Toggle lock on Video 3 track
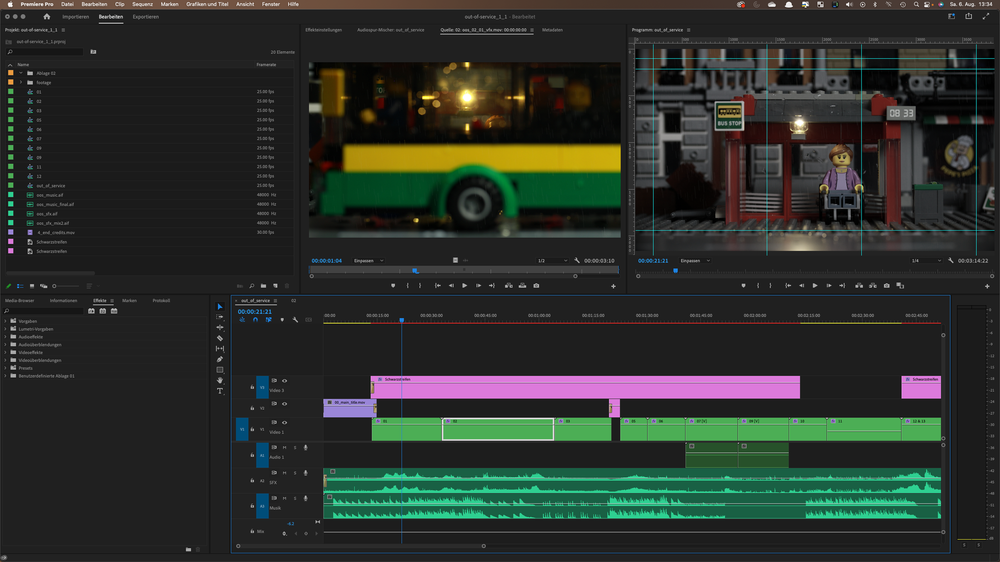Screen dimensions: 1000x562 tap(252, 387)
